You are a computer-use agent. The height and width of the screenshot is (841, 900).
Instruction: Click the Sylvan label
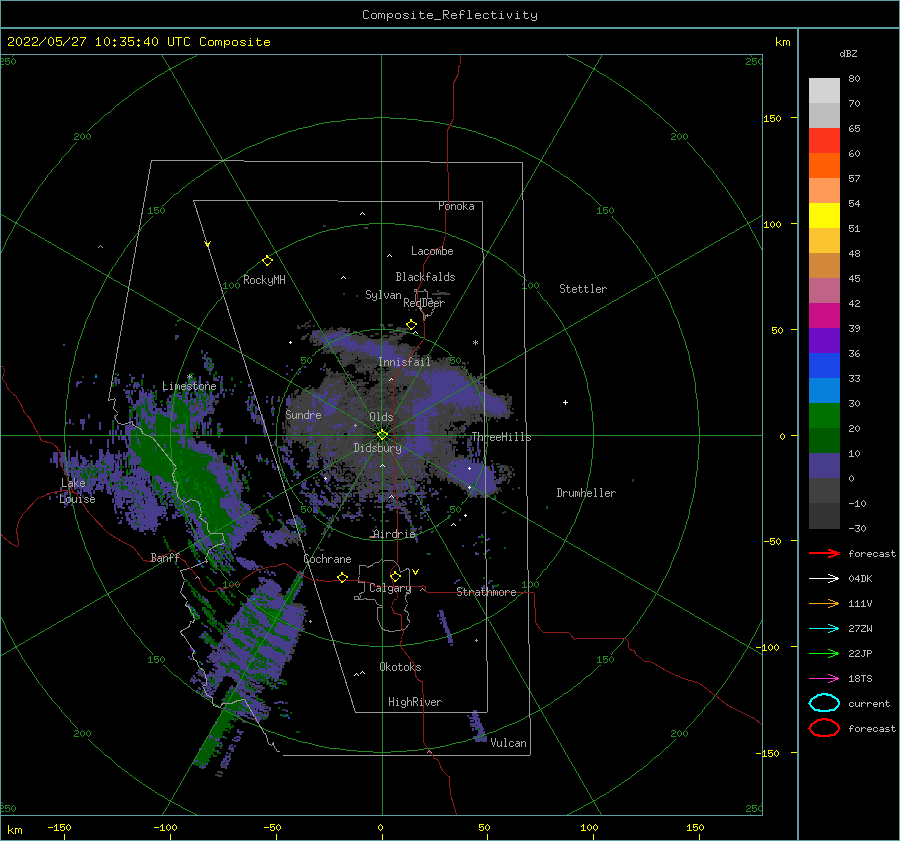point(383,295)
